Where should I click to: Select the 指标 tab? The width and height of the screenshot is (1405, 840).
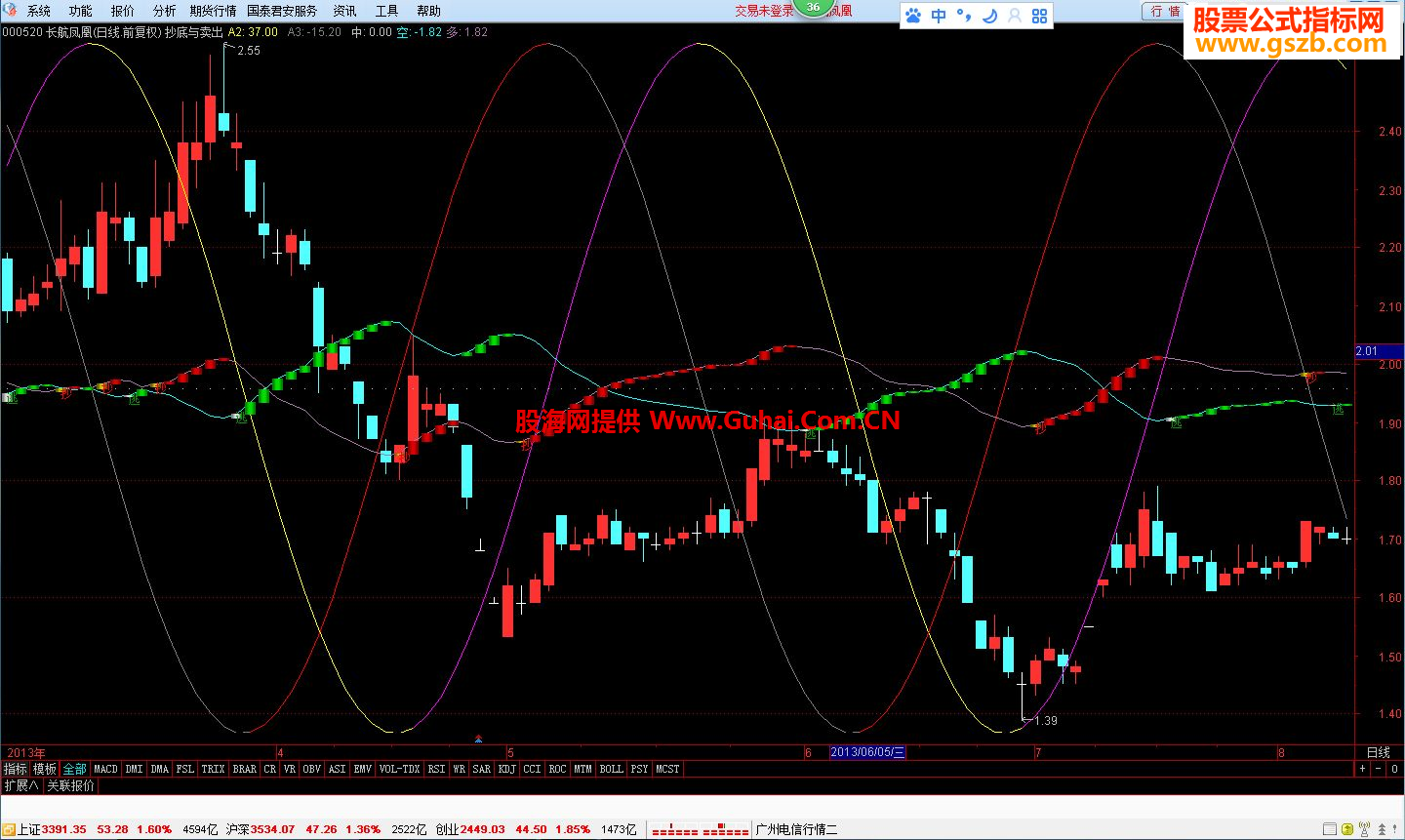point(15,769)
